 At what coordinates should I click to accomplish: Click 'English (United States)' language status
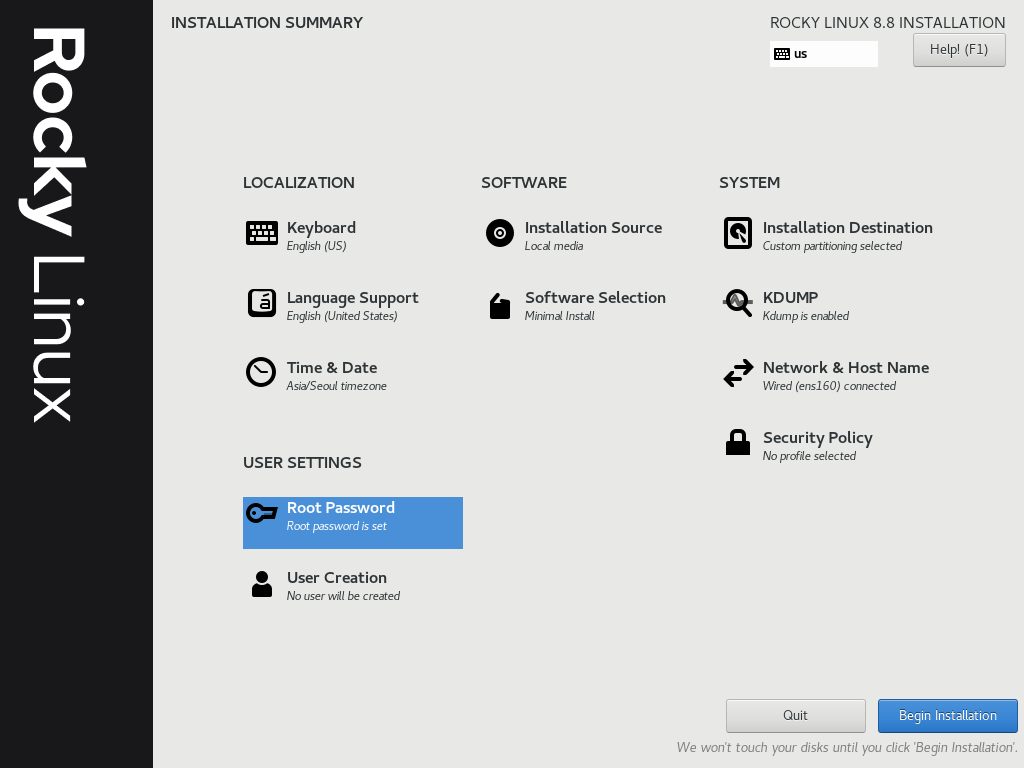point(342,316)
